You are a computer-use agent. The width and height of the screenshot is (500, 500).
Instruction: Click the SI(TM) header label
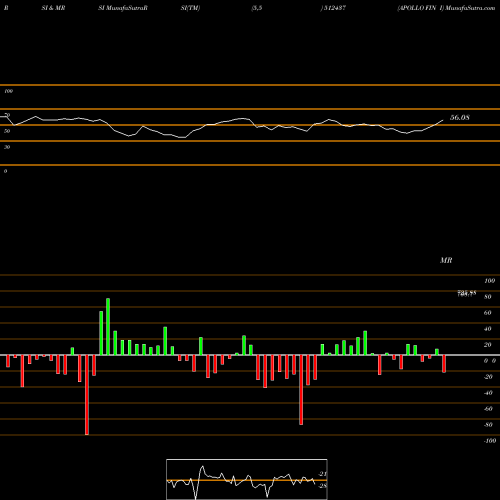190,8
